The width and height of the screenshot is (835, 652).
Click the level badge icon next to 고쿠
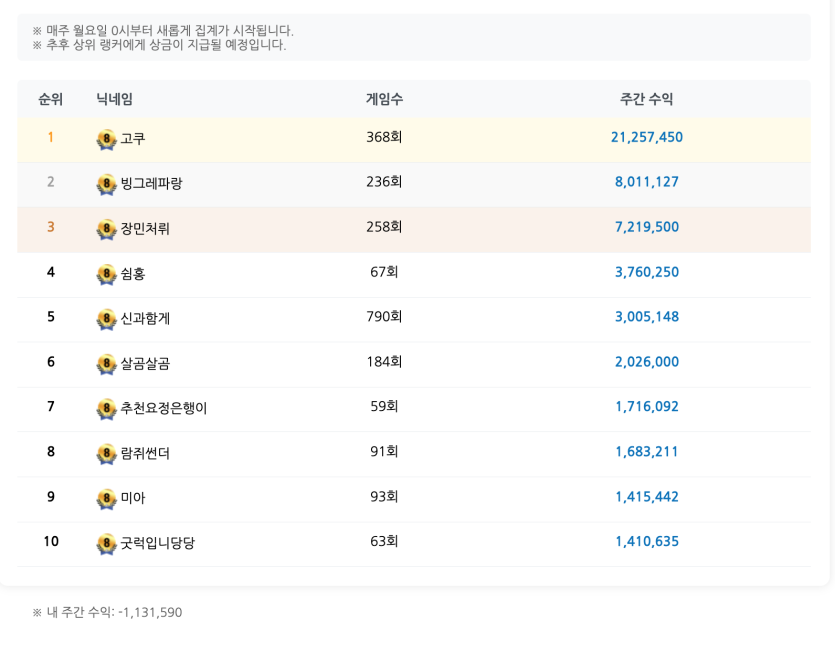(107, 140)
